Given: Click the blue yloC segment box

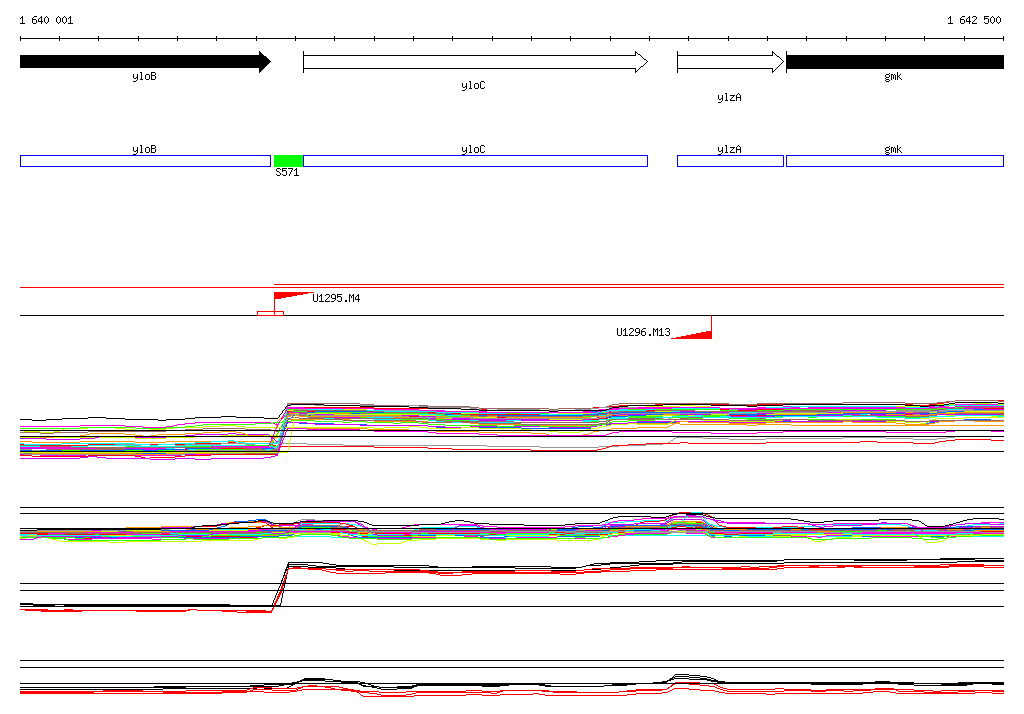Looking at the screenshot, I should (x=475, y=161).
